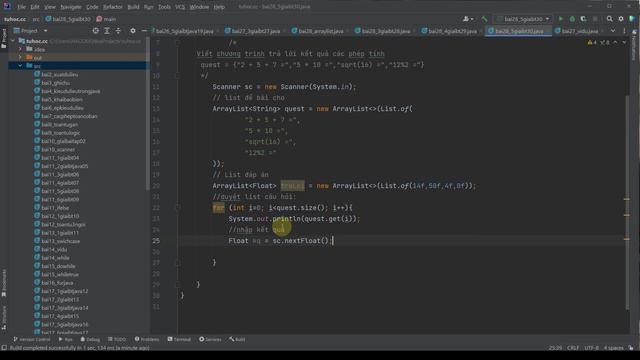This screenshot has height=360, width=640.
Task: Open the Bookmarks side tab
Action: point(4,283)
